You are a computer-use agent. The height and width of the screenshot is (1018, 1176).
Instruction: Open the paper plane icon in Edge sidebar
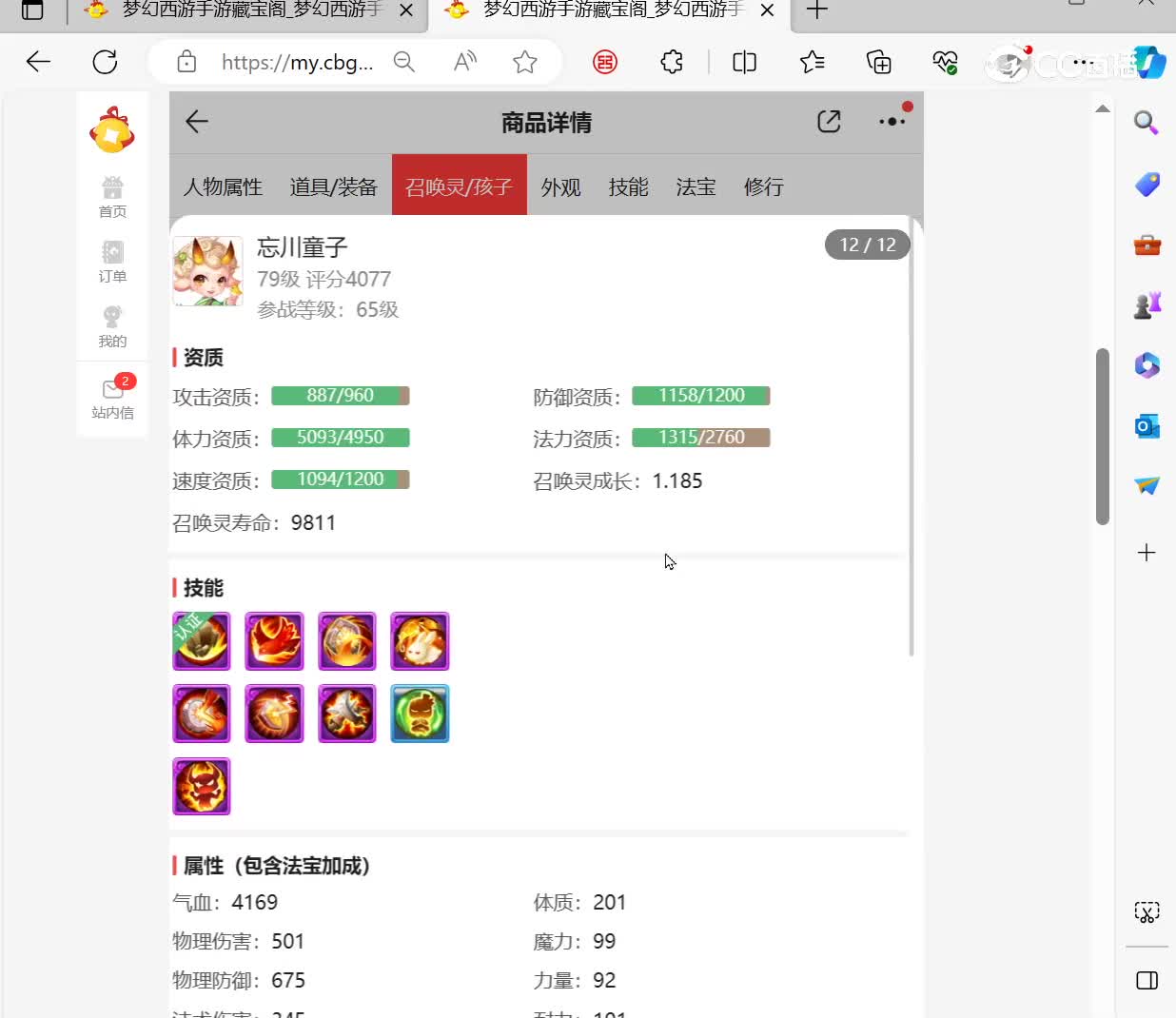tap(1147, 485)
